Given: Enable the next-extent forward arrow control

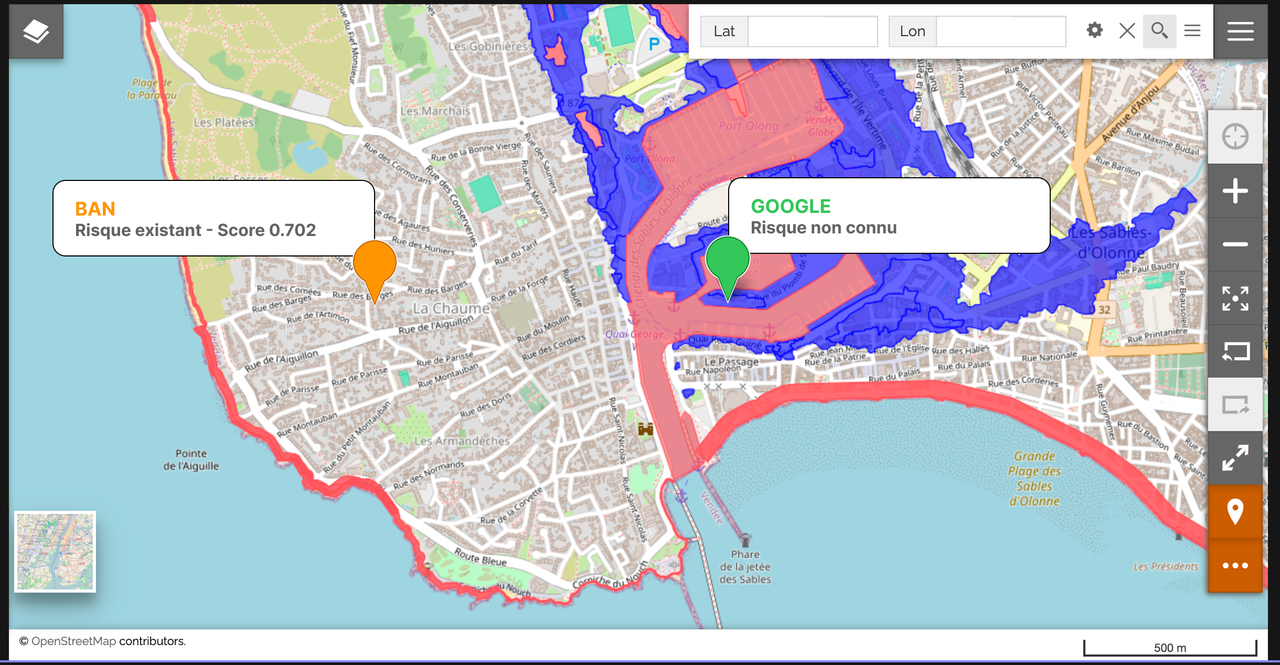Looking at the screenshot, I should (1235, 405).
